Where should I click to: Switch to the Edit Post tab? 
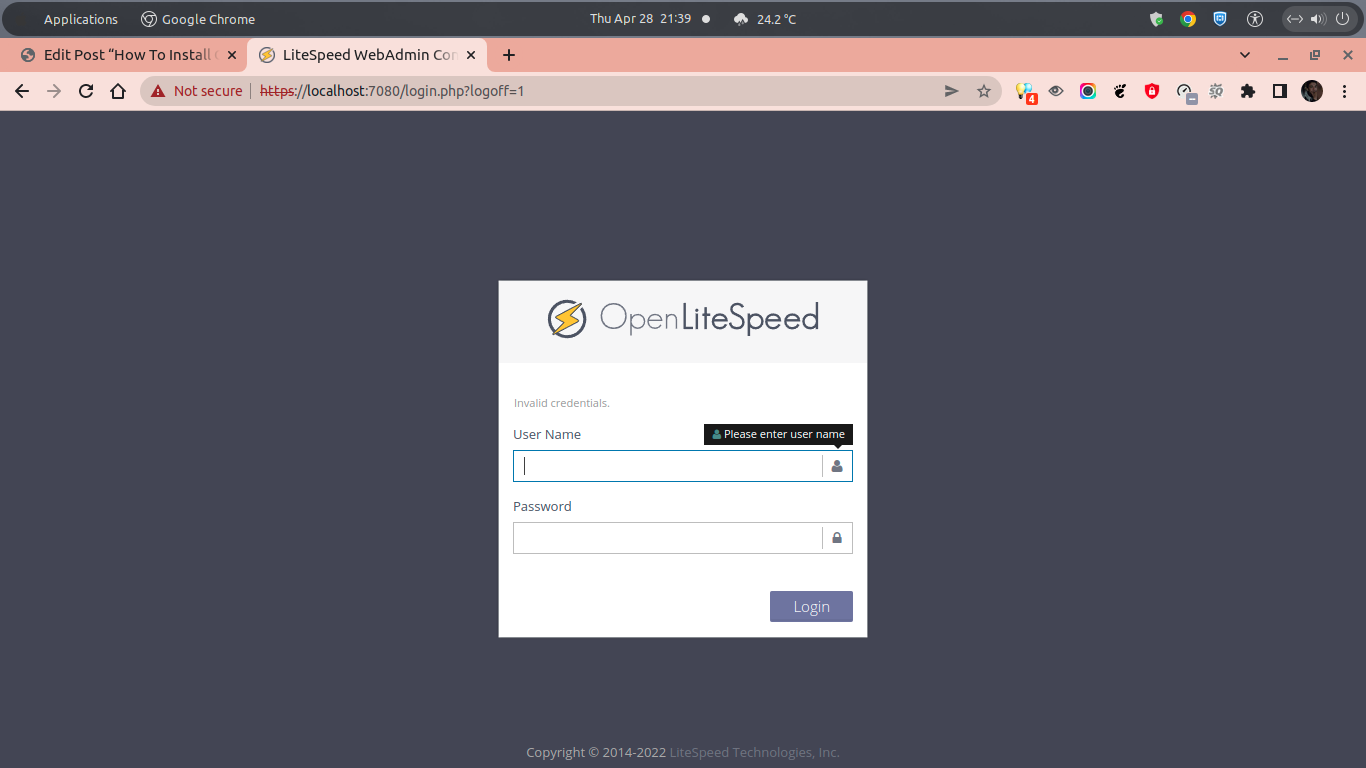click(x=130, y=55)
